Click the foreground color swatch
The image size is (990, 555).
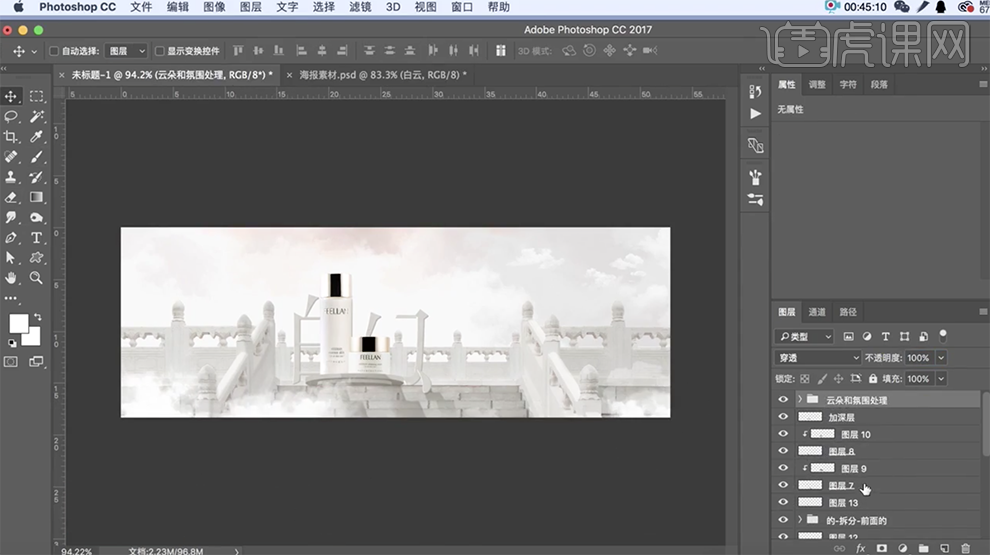[18, 323]
